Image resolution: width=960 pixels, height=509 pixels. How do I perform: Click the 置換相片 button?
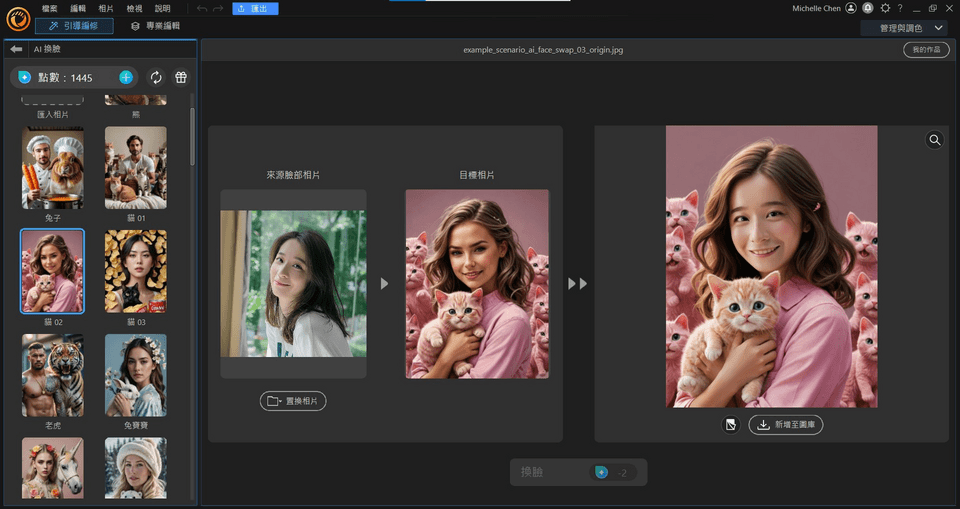(x=293, y=401)
